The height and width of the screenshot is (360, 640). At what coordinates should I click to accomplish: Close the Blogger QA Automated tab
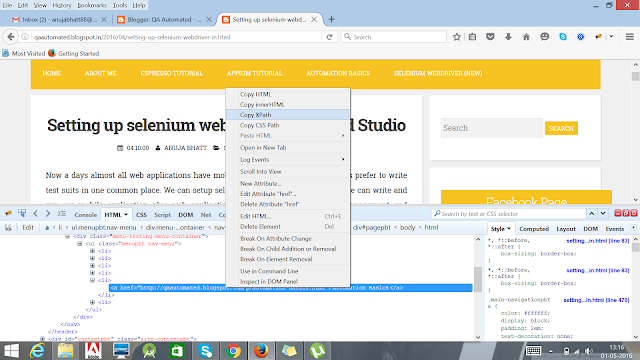click(x=209, y=19)
